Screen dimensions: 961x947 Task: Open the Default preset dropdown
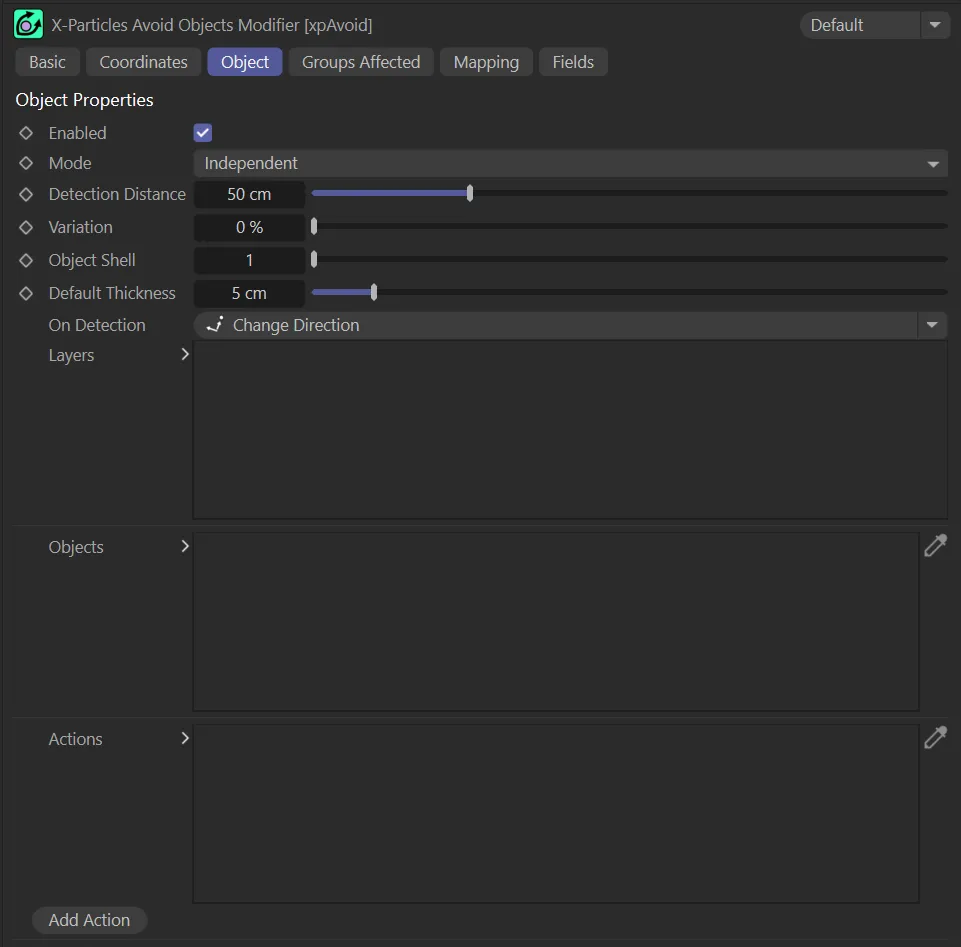point(874,25)
